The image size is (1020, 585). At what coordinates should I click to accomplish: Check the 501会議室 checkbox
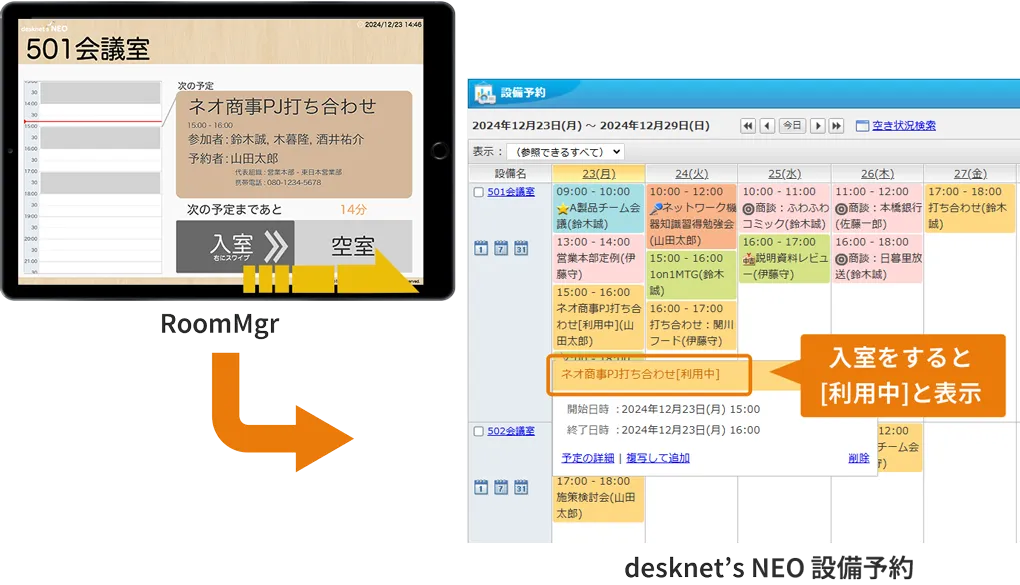pyautogui.click(x=479, y=192)
